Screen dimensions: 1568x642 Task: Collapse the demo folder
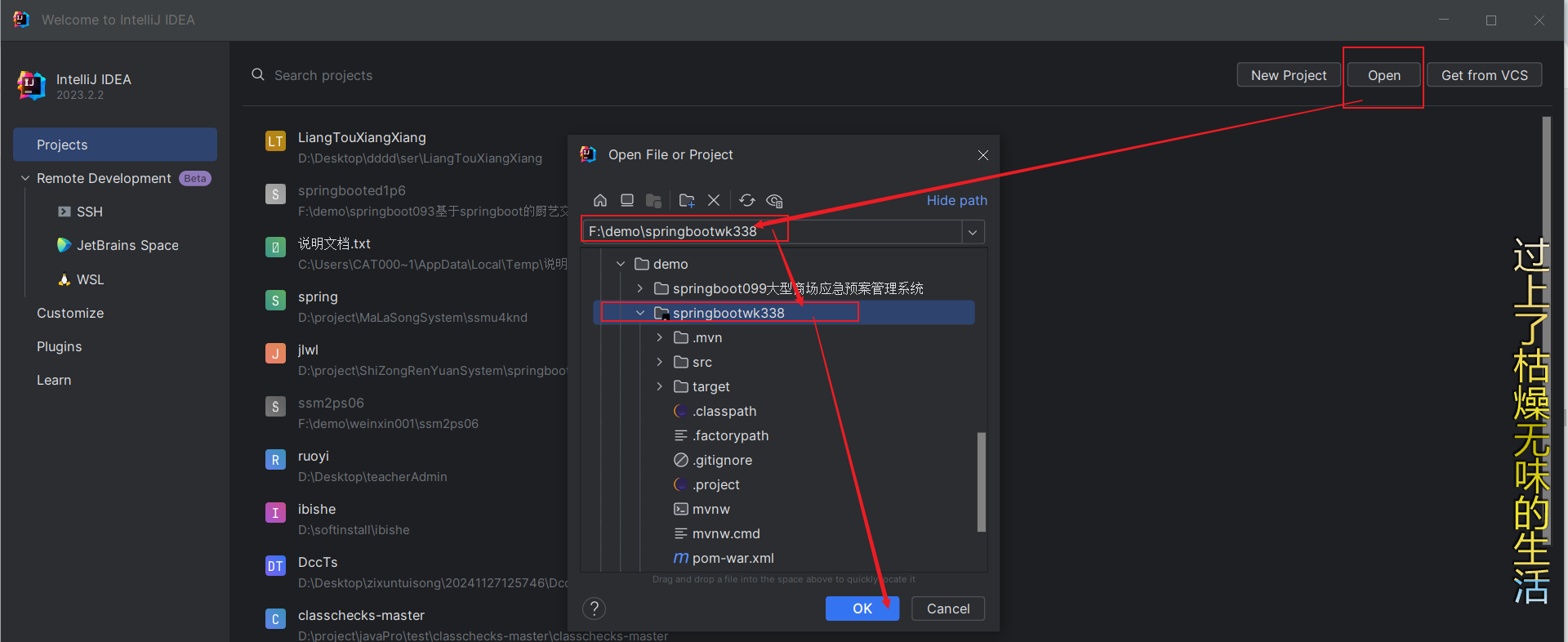tap(621, 264)
